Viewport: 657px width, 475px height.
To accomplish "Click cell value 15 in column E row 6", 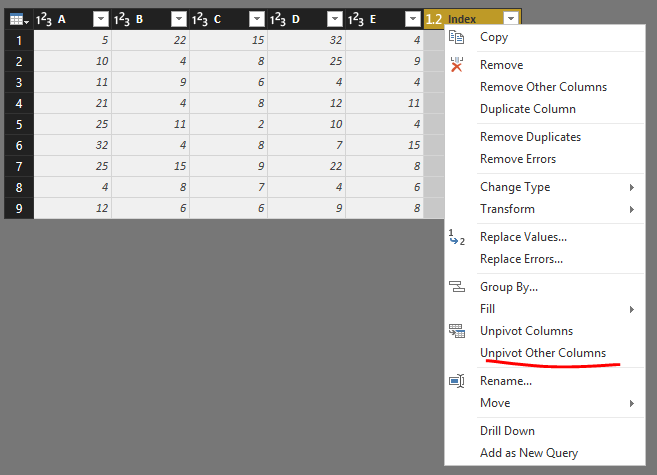I will (384, 145).
